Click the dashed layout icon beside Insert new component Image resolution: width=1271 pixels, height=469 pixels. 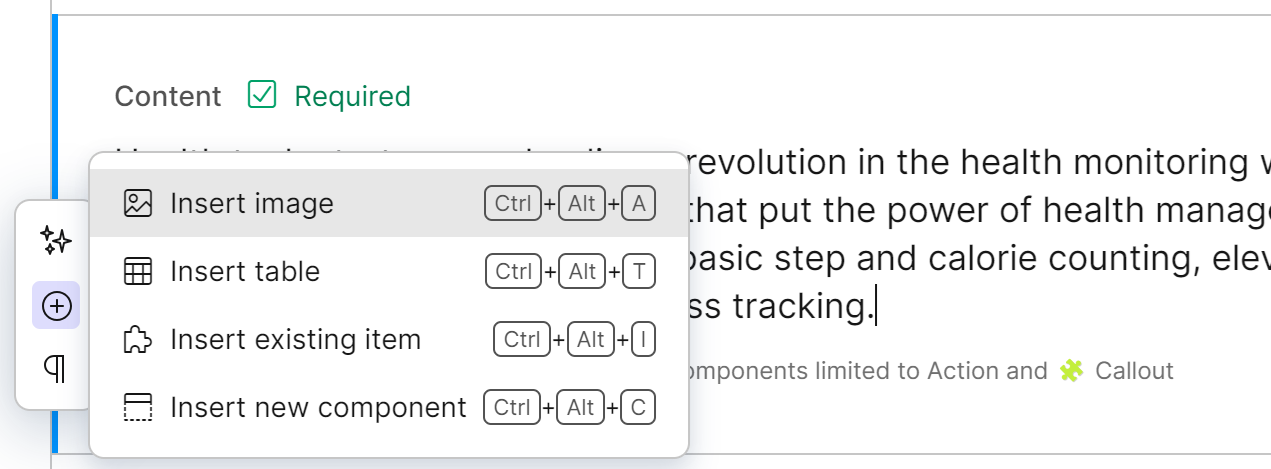click(137, 408)
